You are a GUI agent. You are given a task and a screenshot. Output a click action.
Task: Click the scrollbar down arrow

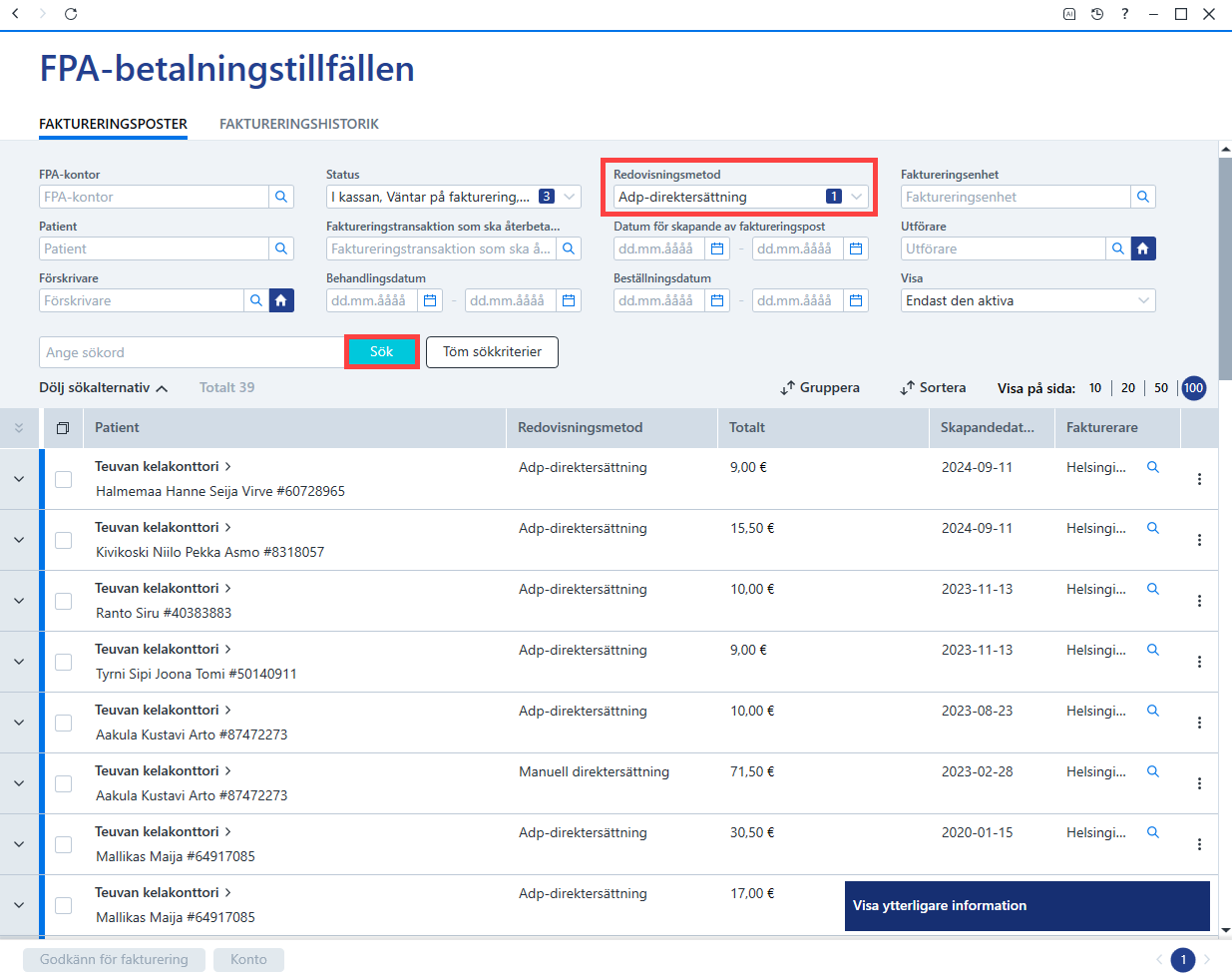pyautogui.click(x=1225, y=930)
